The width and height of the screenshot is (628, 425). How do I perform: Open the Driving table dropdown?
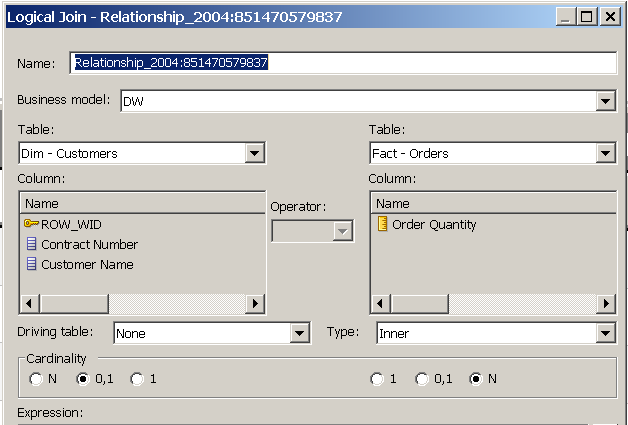(299, 333)
